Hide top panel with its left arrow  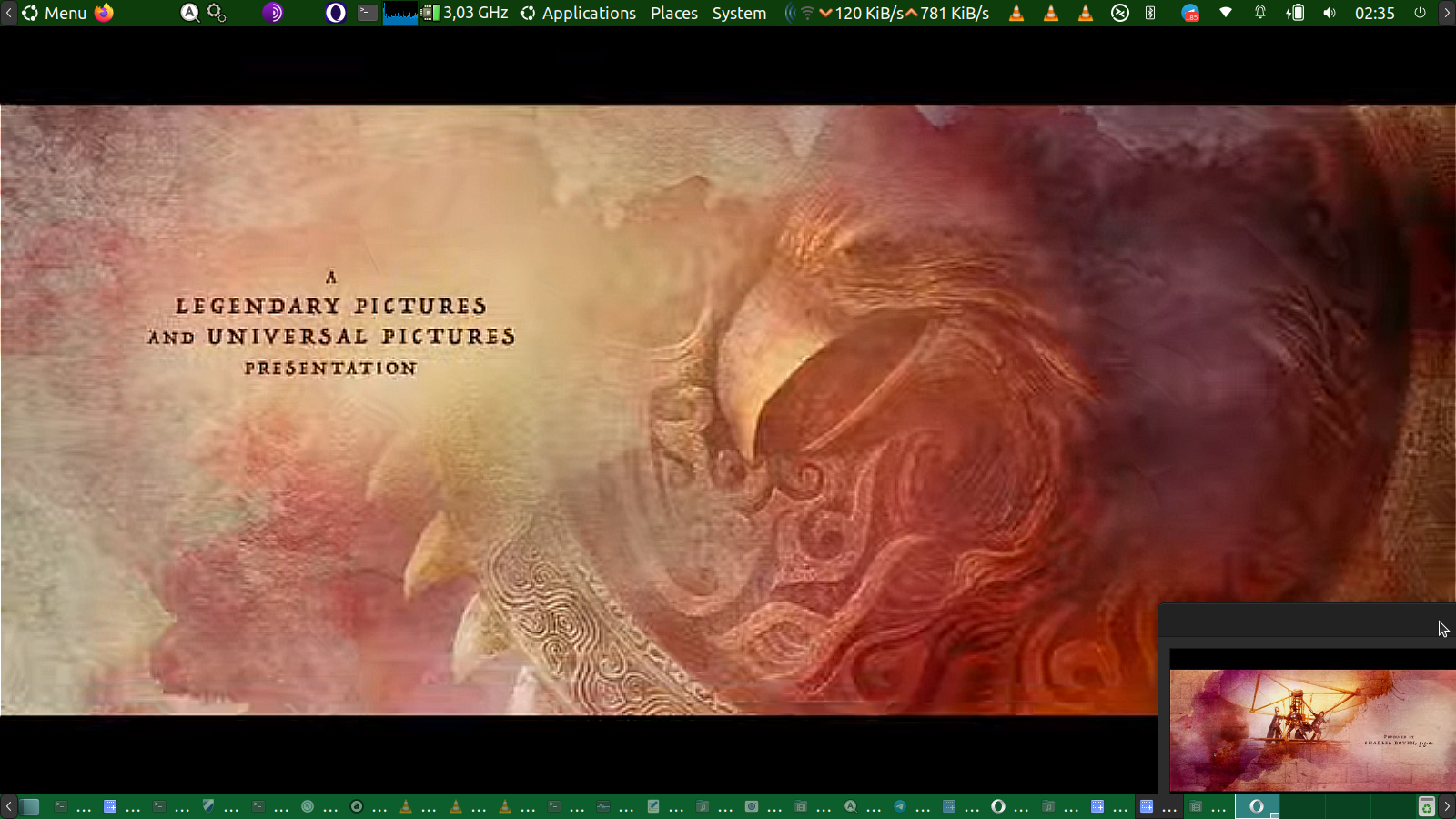pyautogui.click(x=8, y=13)
